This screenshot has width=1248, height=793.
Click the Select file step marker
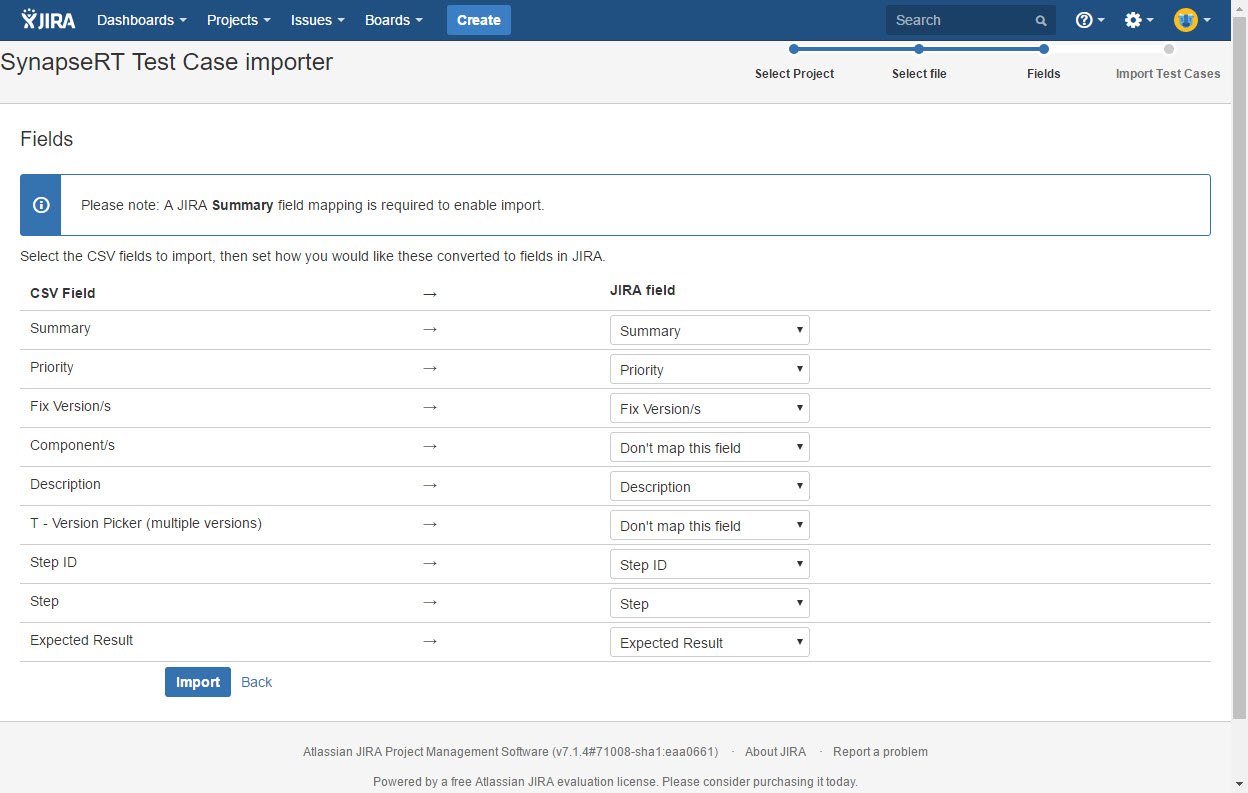919,49
